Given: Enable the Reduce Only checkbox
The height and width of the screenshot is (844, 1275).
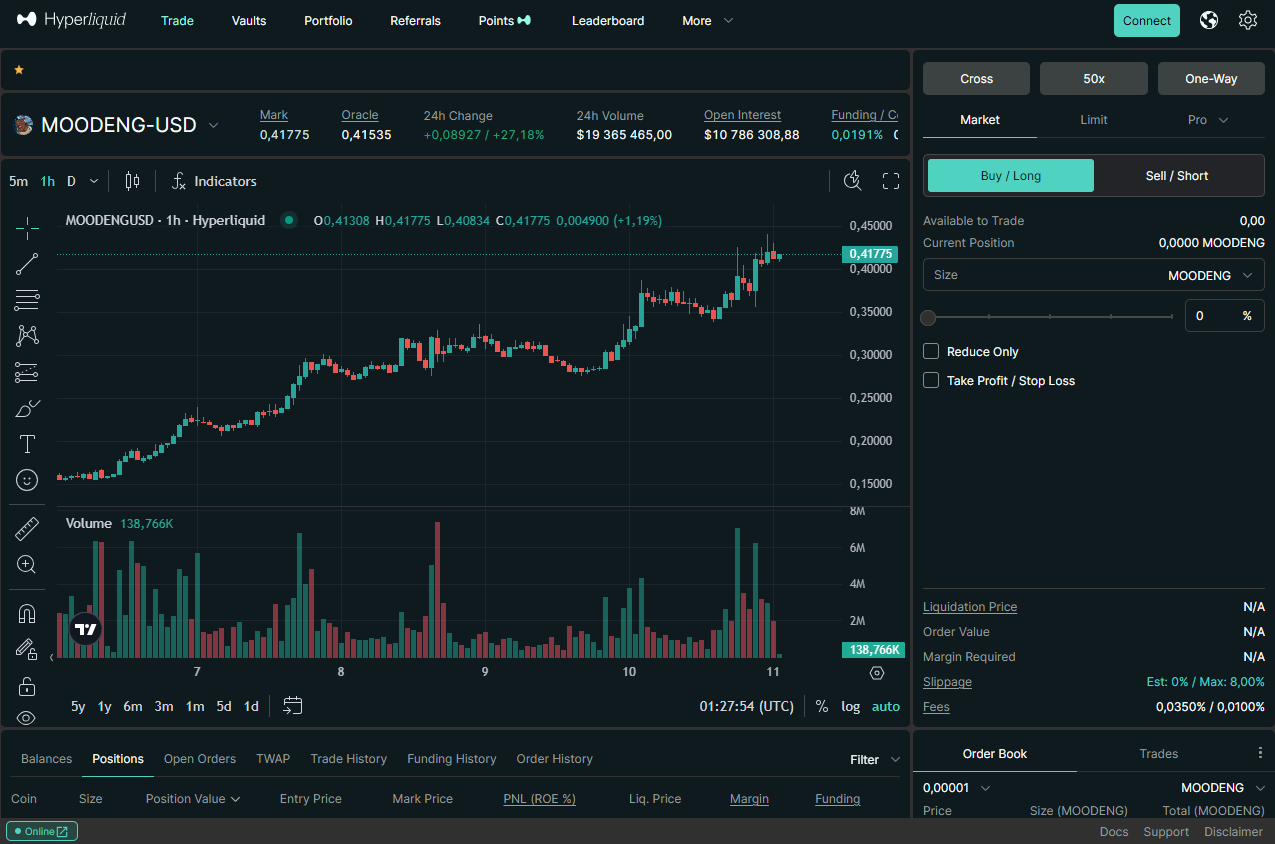Looking at the screenshot, I should point(931,351).
